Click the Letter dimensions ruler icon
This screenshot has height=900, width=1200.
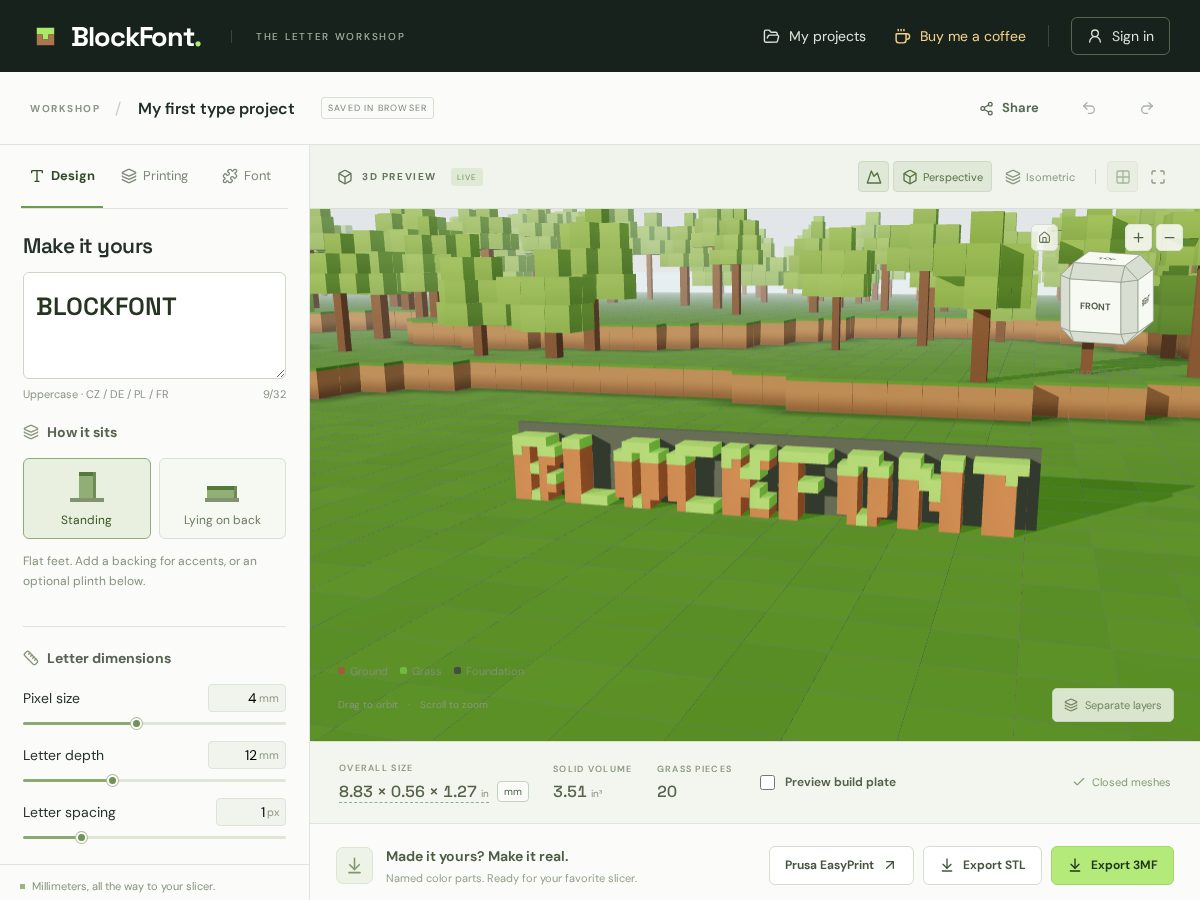[x=31, y=658]
